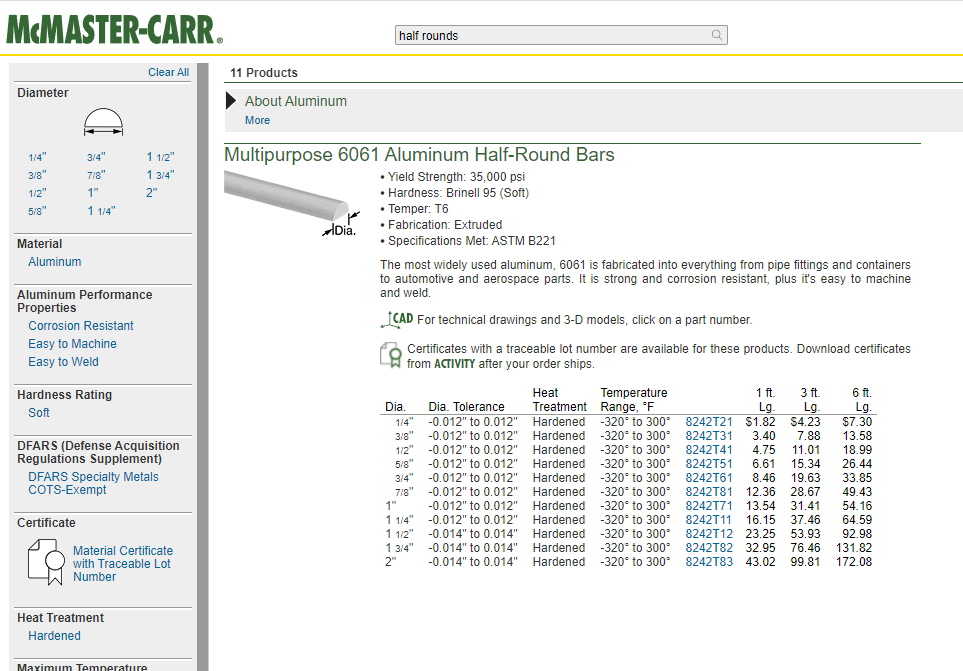Open part number 8242T11
Screen dimensions: 963x671
click(x=709, y=520)
